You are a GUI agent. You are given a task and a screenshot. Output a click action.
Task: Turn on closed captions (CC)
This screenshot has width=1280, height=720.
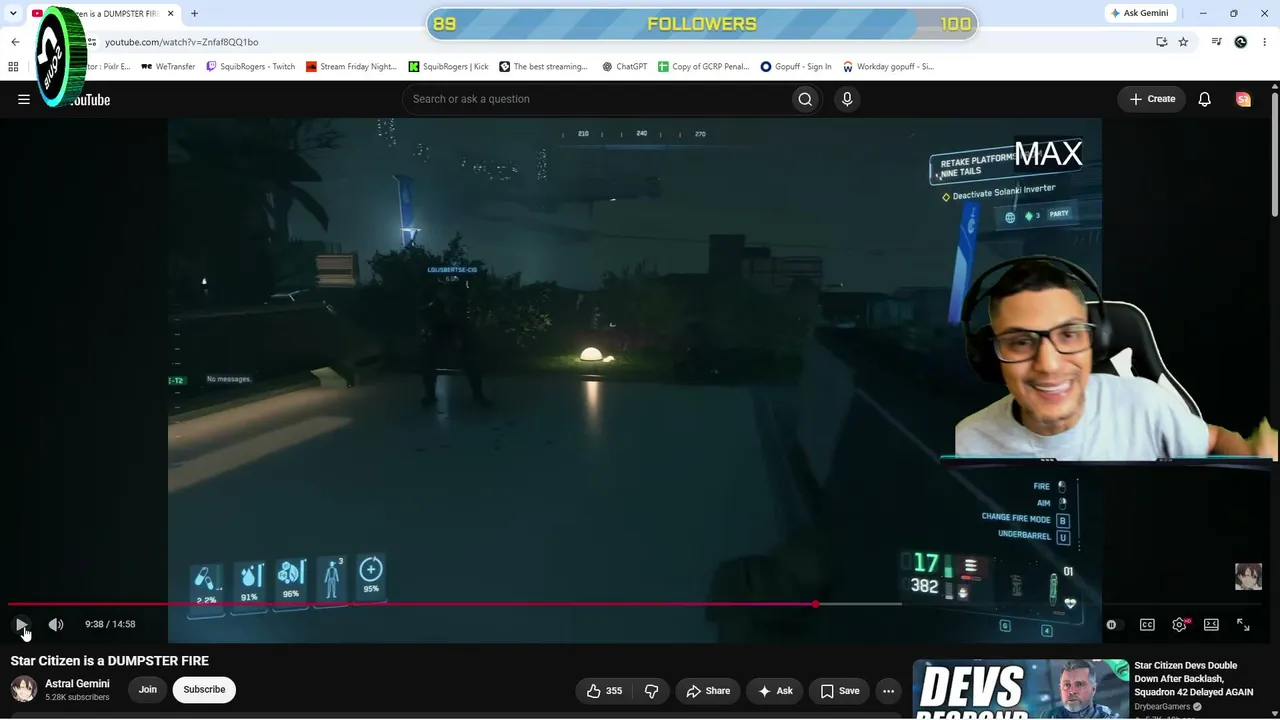1147,625
